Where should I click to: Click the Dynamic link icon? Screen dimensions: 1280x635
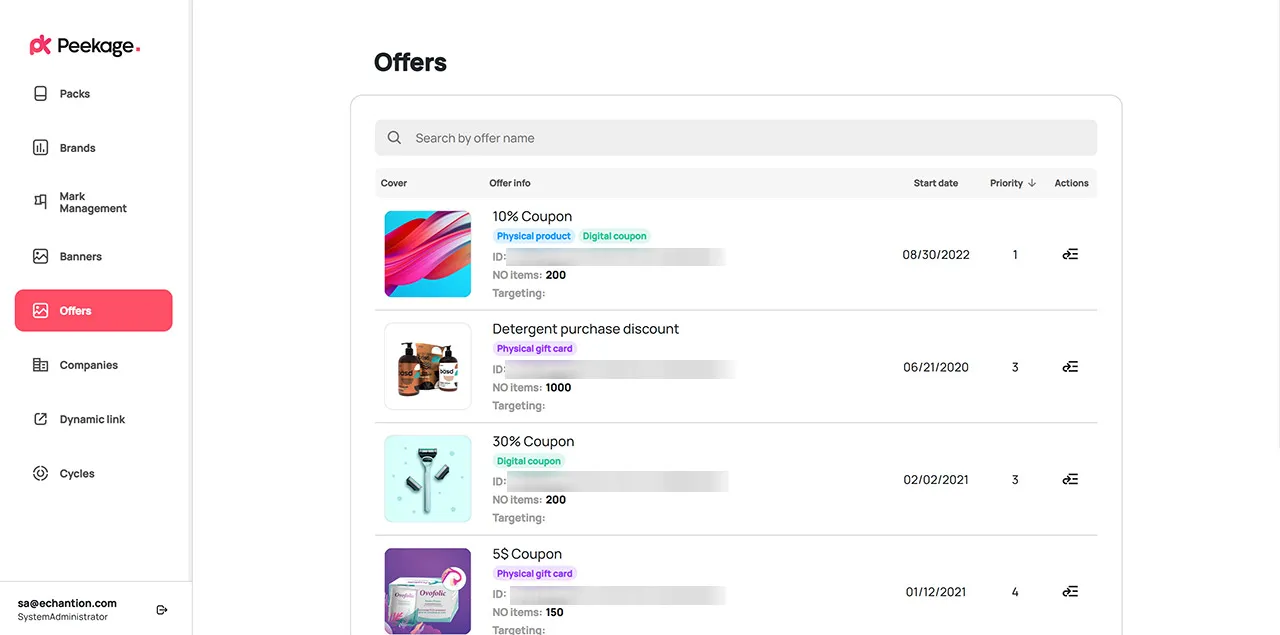41,420
